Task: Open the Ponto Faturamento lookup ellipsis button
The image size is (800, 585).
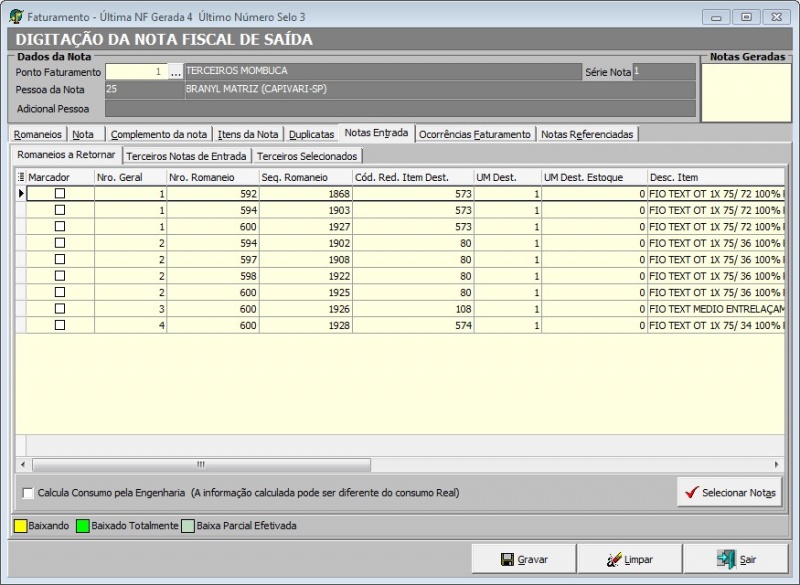Action: 176,72
